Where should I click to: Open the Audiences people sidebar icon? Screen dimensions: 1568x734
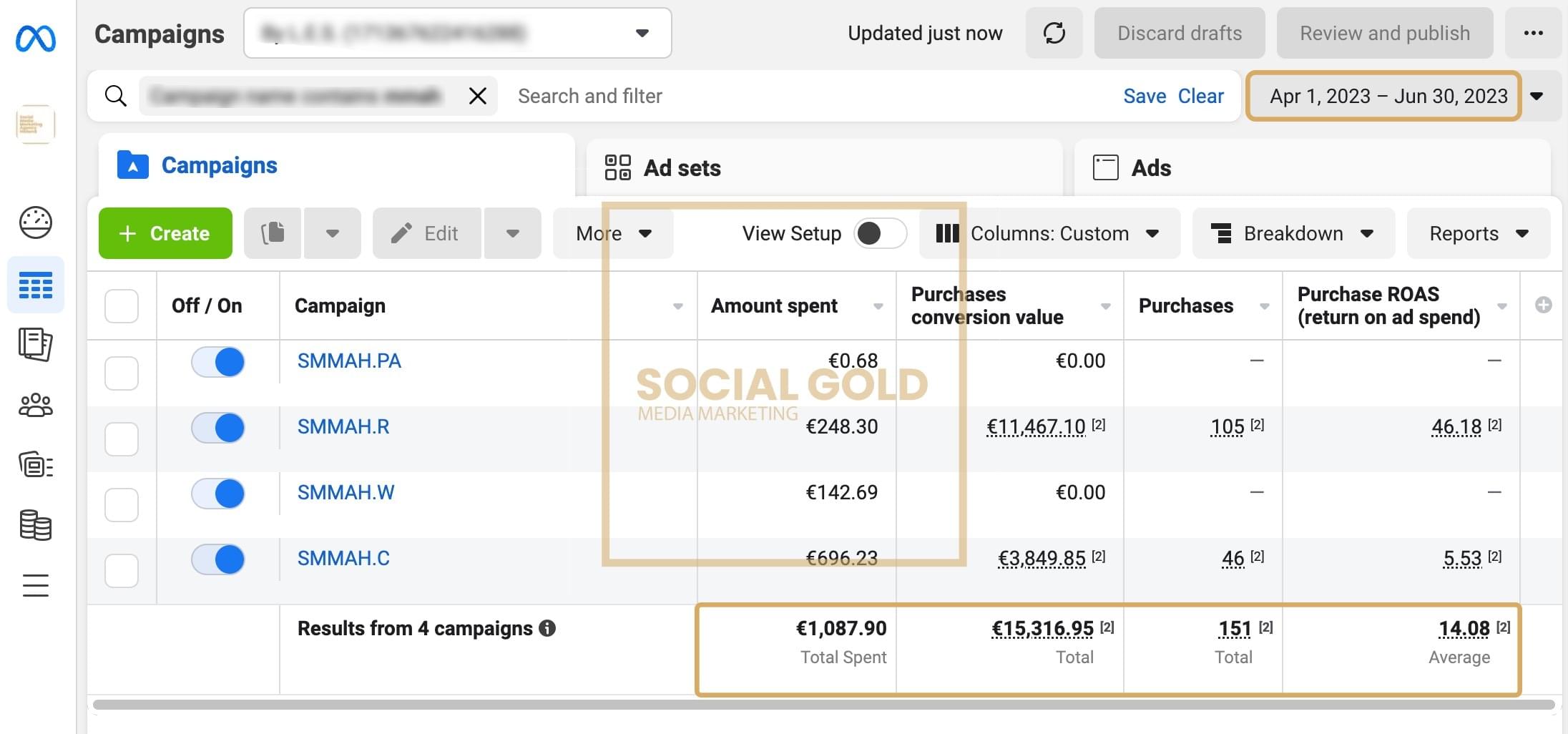pos(36,406)
